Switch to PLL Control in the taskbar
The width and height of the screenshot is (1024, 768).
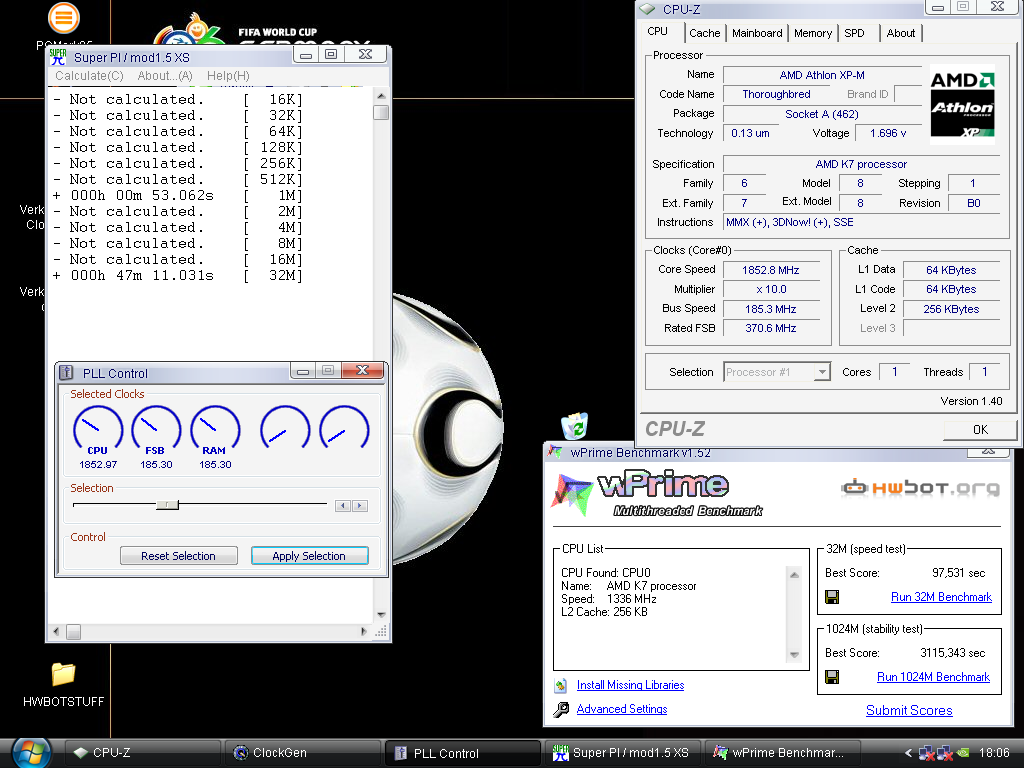tap(462, 753)
